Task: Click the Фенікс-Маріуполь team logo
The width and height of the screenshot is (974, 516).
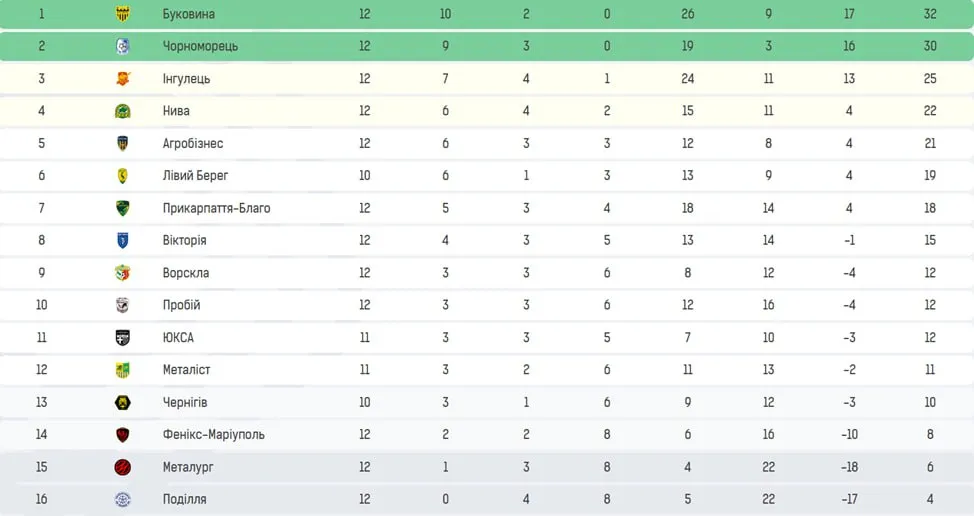Action: pos(123,434)
